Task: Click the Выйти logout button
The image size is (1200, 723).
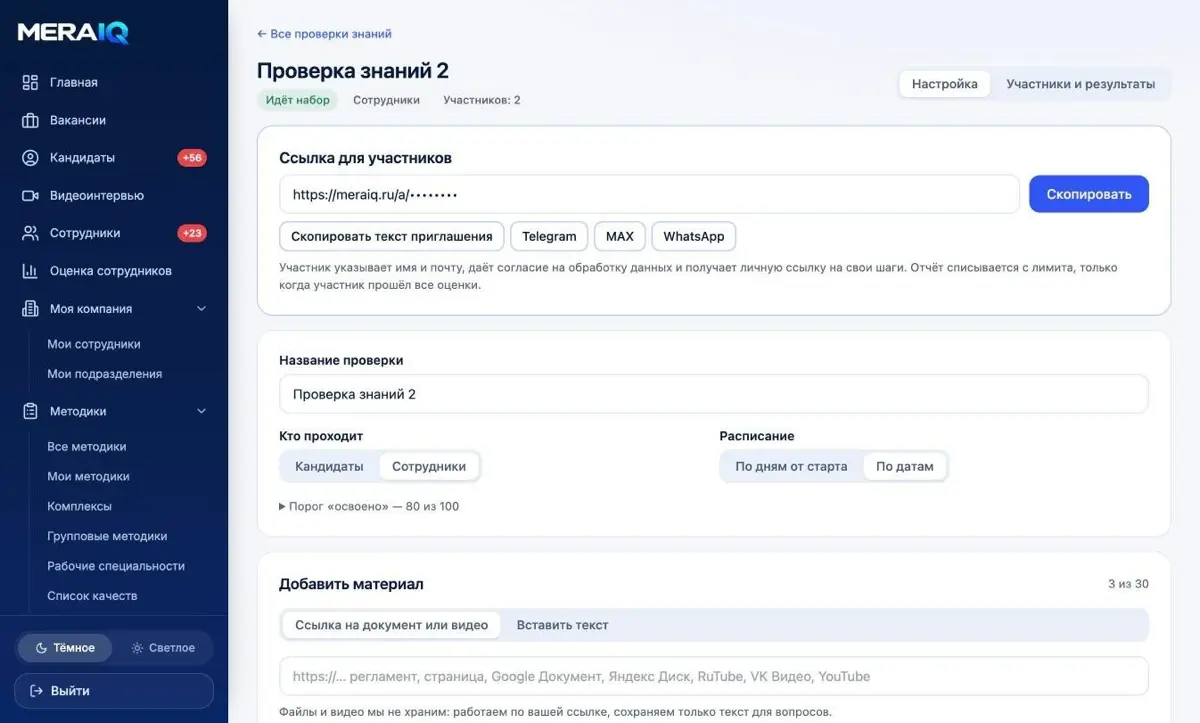Action: click(x=114, y=691)
